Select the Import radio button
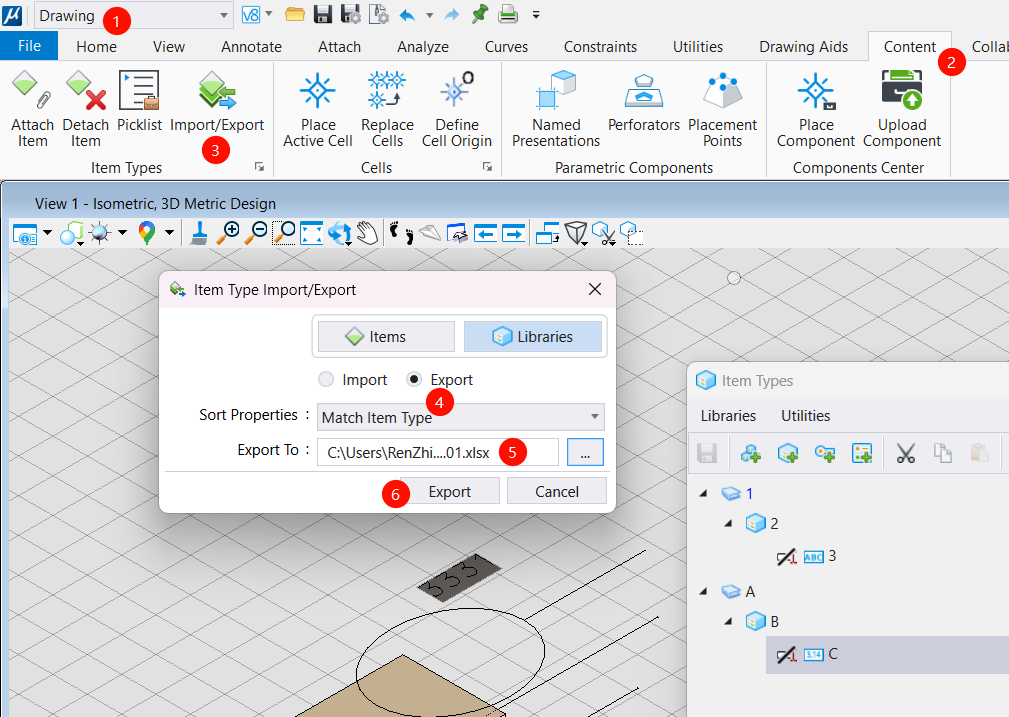 point(326,380)
